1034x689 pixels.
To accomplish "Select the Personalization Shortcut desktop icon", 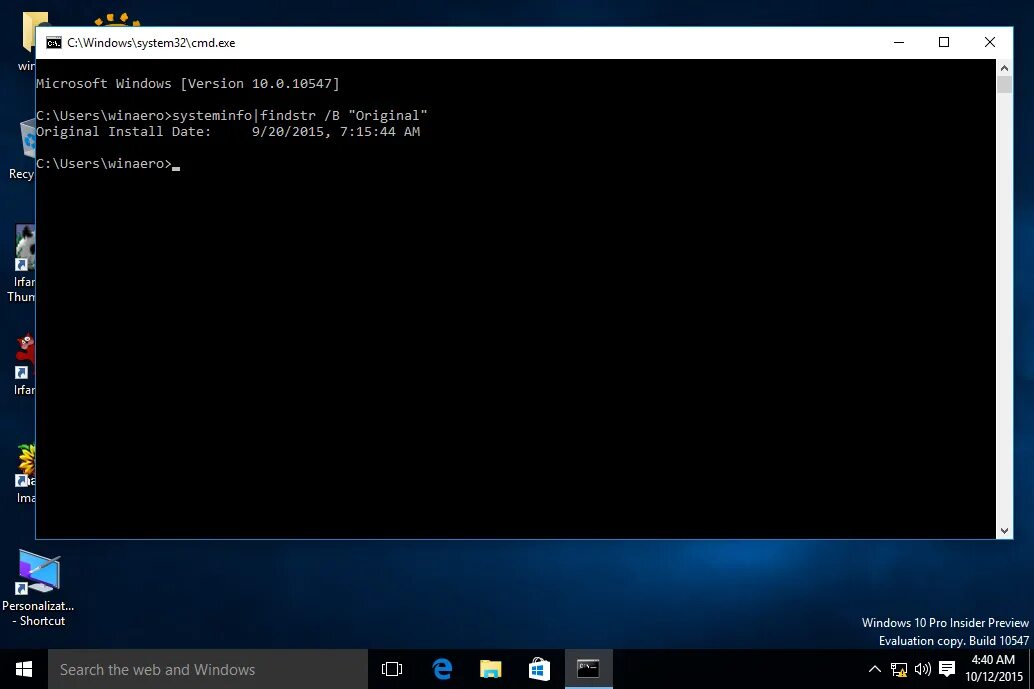I will [38, 587].
